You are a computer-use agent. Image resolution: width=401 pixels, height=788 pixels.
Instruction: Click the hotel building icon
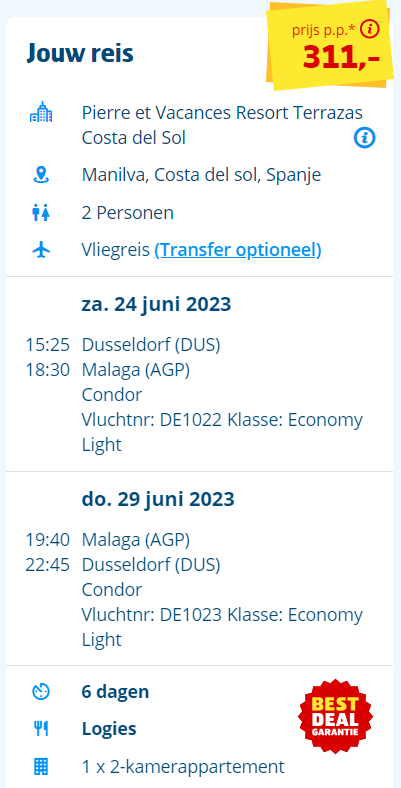click(41, 113)
